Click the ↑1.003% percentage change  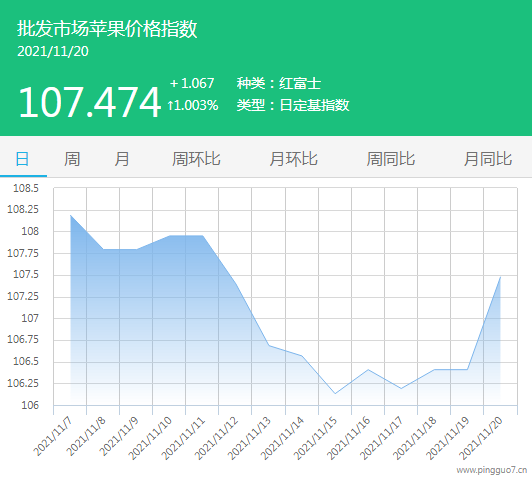[193, 105]
